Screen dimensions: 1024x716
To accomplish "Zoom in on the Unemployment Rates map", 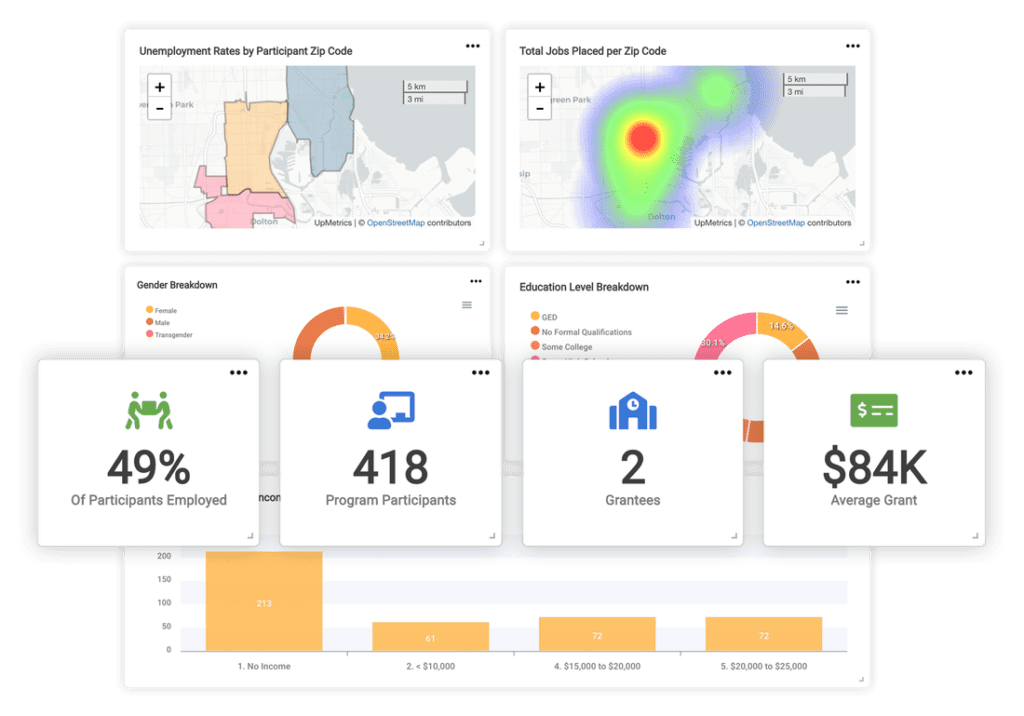I will coord(160,87).
